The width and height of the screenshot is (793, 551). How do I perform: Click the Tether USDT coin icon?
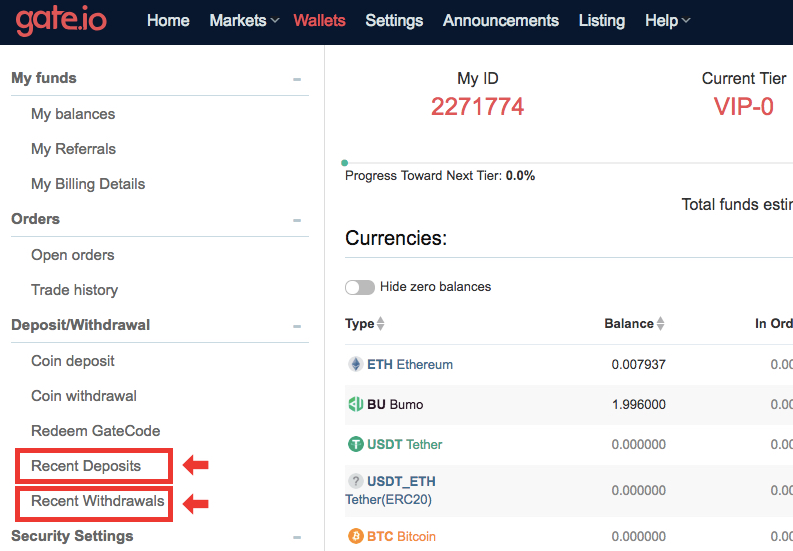point(356,444)
